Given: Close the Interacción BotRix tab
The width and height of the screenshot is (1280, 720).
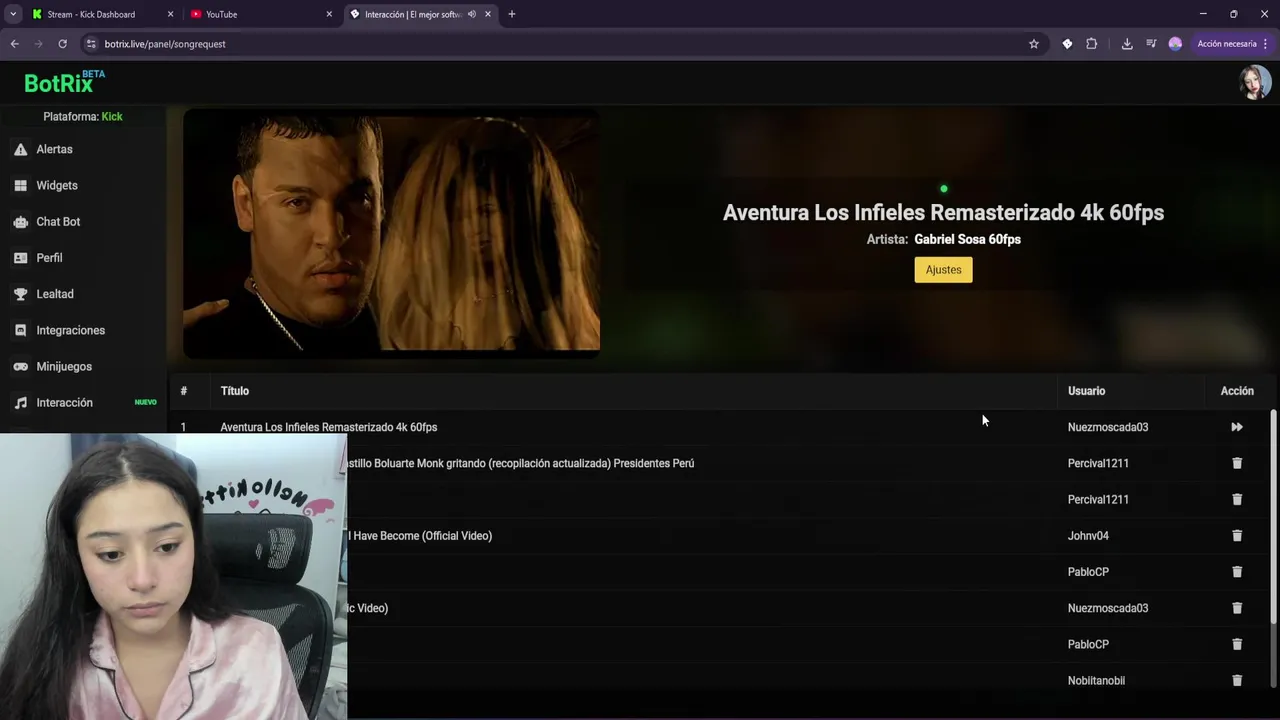Looking at the screenshot, I should coord(488,14).
